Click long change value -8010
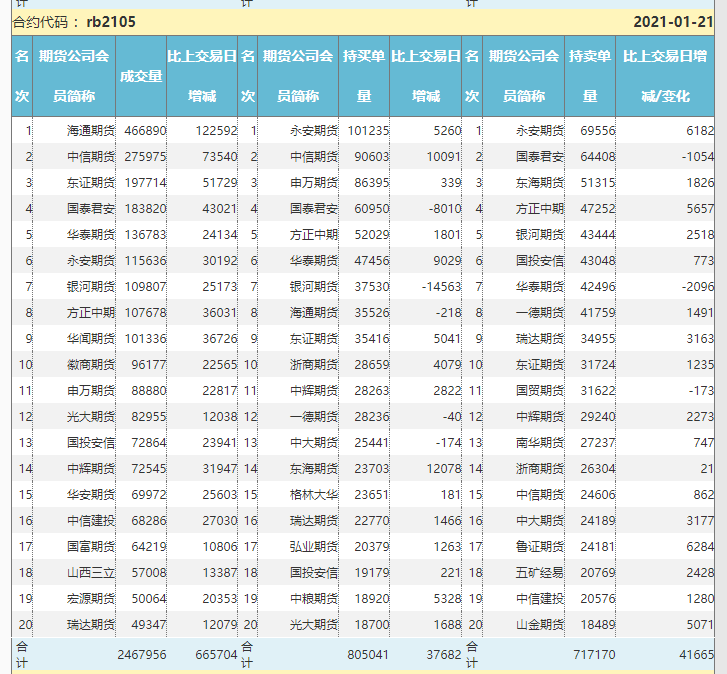727x674 pixels. coord(445,209)
